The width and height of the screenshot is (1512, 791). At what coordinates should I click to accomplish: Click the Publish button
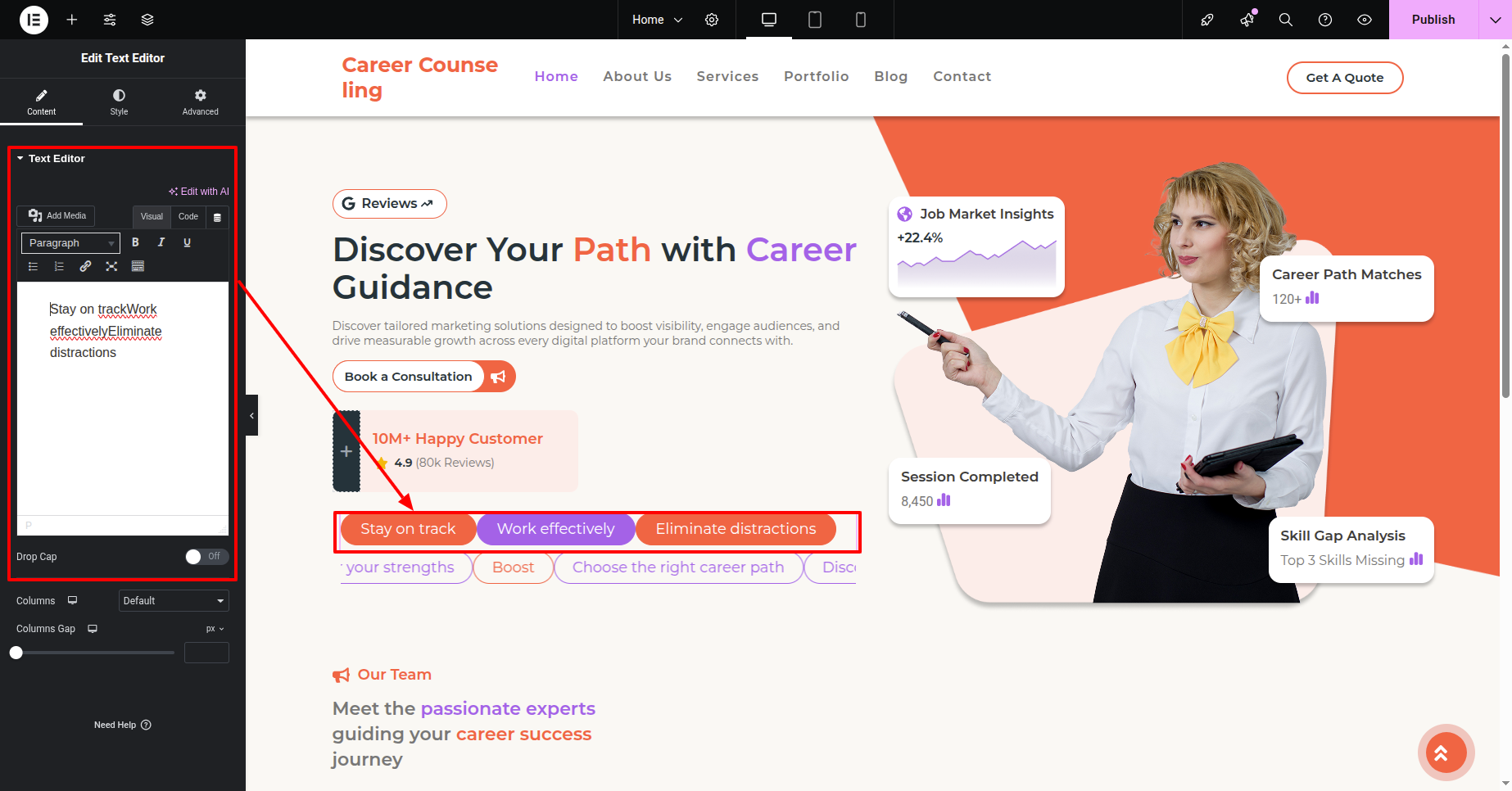coord(1433,20)
